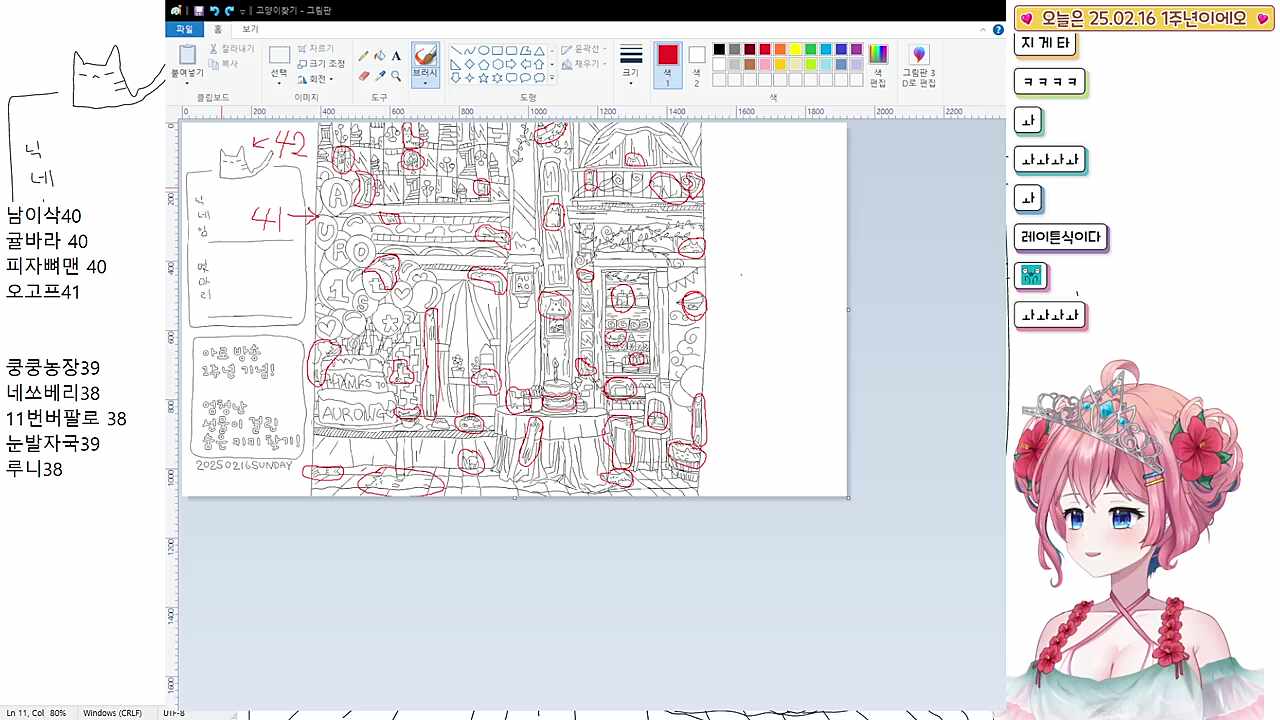Screen dimensions: 1280x720
Task: Click the '오고프41' line in Notepad
Action: click(x=43, y=292)
